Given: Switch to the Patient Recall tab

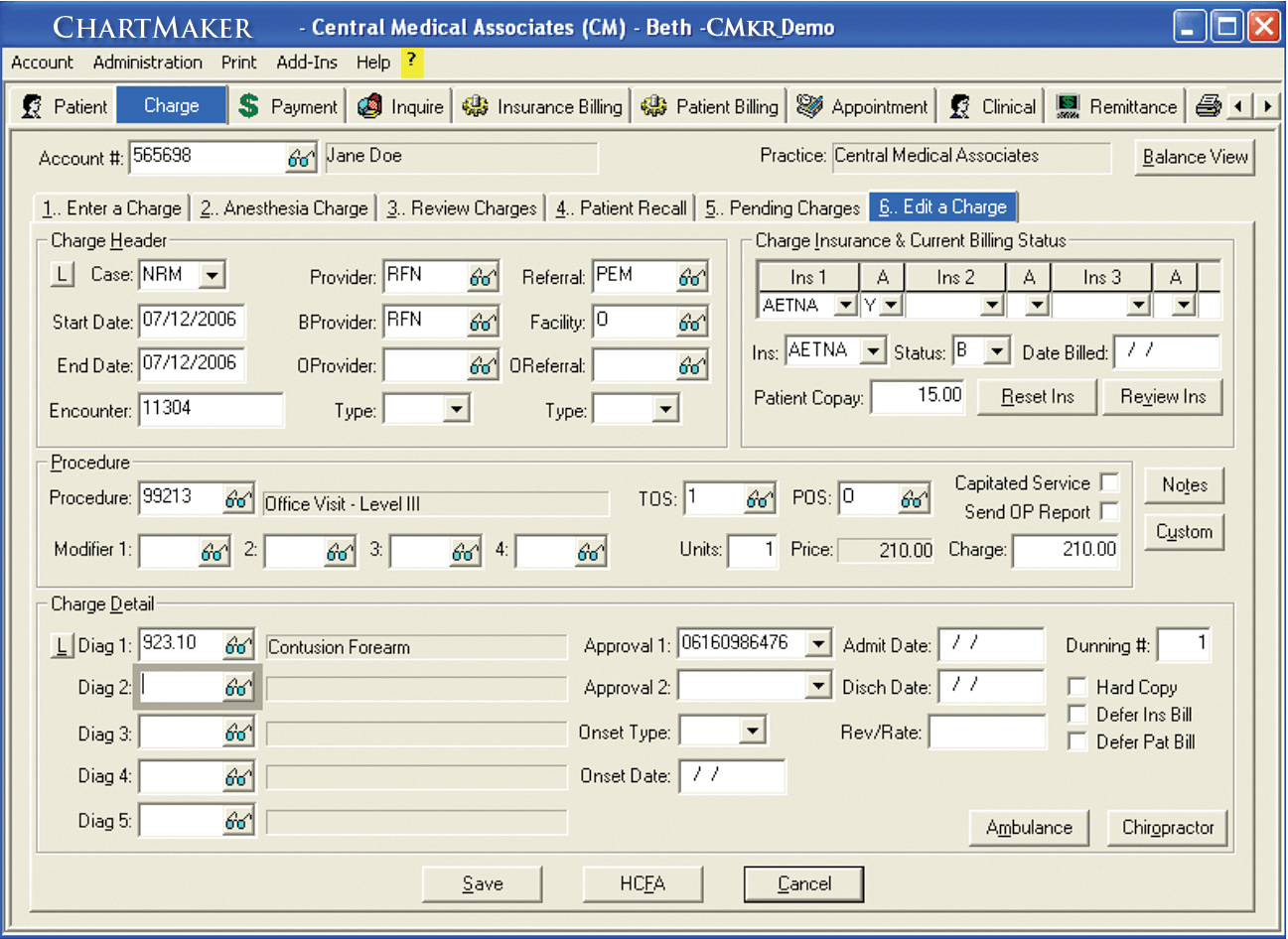Looking at the screenshot, I should click(x=622, y=208).
